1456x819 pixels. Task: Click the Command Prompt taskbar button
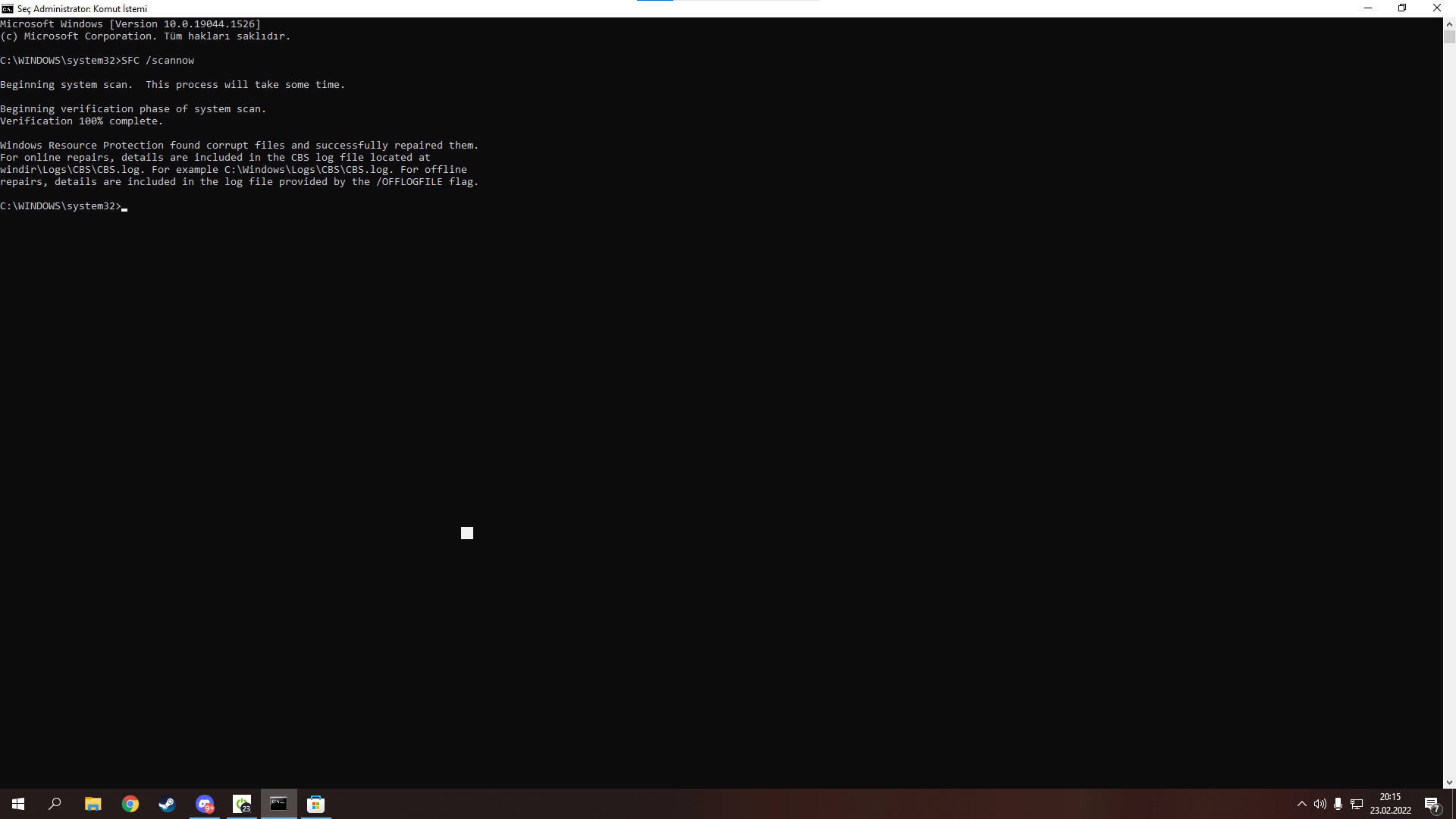coord(278,804)
